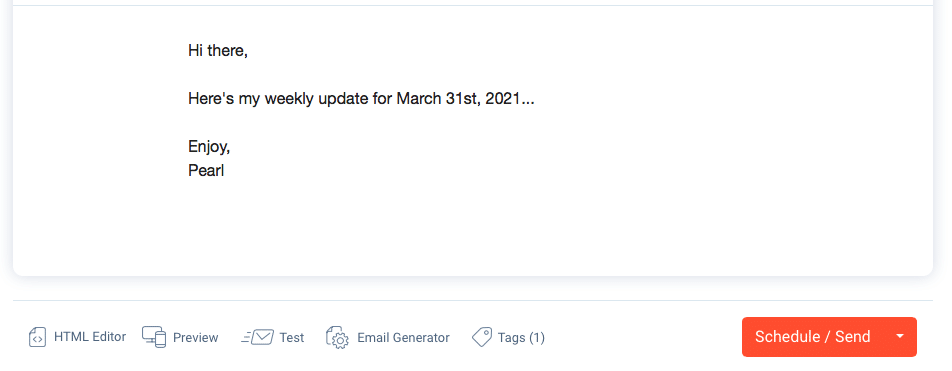Screen dimensions: 952x371
Task: Open the HTML Editor code file icon
Action: pos(37,337)
